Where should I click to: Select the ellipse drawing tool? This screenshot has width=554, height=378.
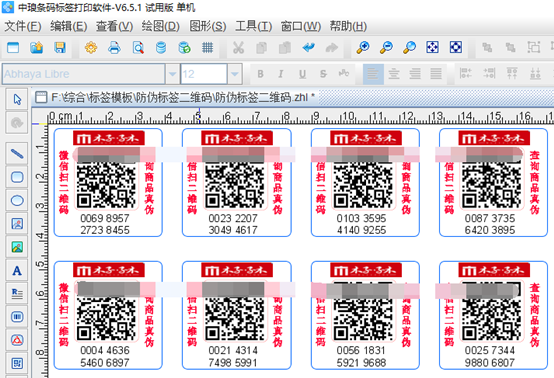[17, 201]
